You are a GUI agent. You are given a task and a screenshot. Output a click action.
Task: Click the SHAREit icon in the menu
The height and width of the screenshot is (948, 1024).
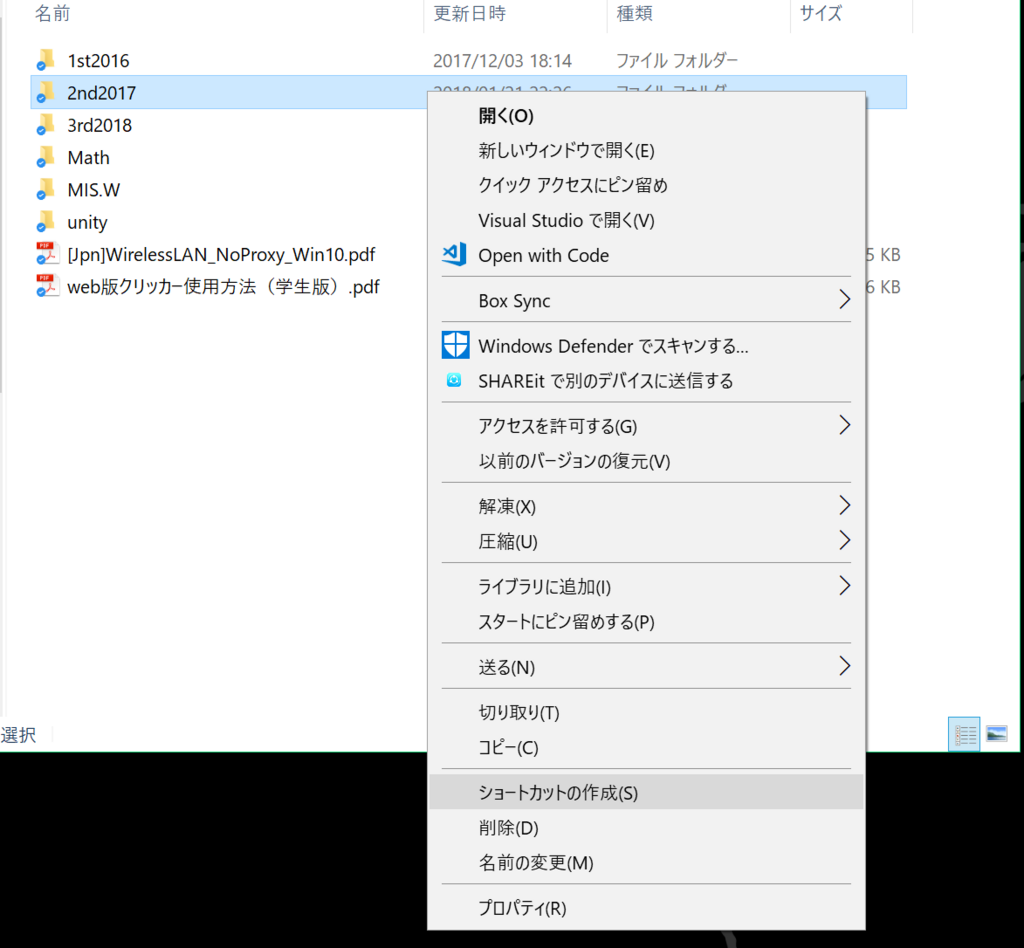455,381
